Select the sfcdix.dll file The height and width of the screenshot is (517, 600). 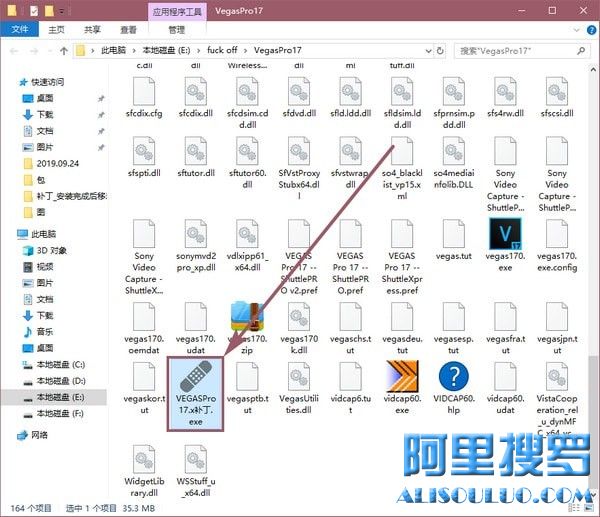(x=196, y=98)
